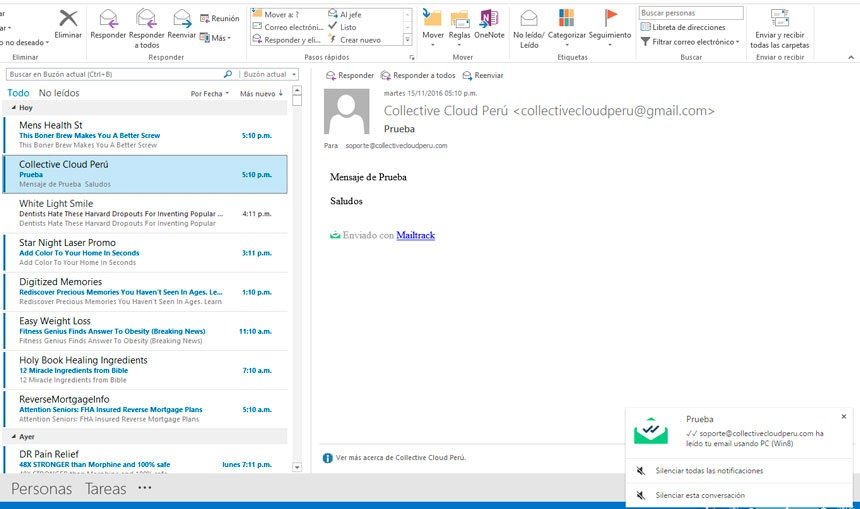Select 'Crear nuevo' quick step
The width and height of the screenshot is (860, 509).
354,39
